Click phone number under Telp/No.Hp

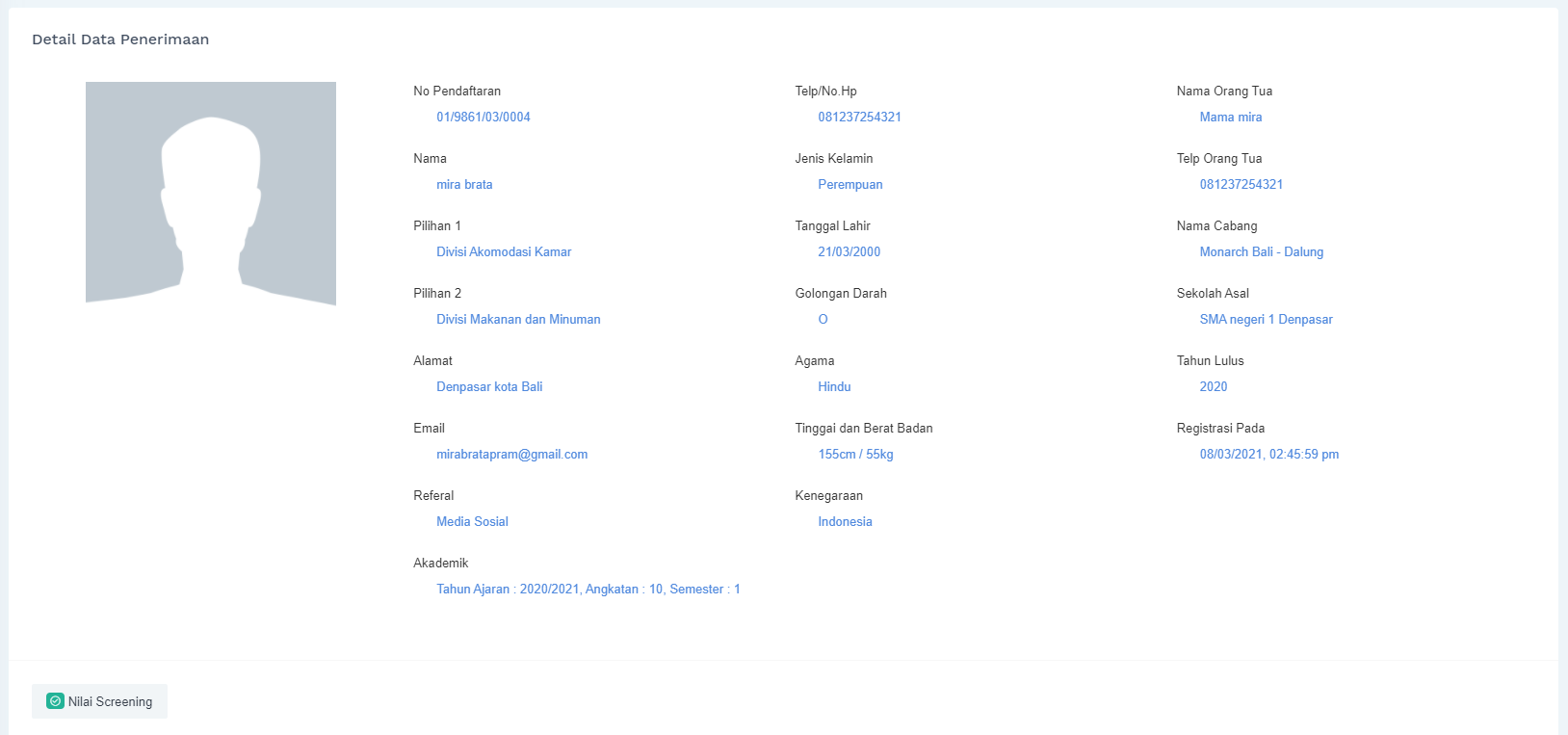(x=859, y=117)
